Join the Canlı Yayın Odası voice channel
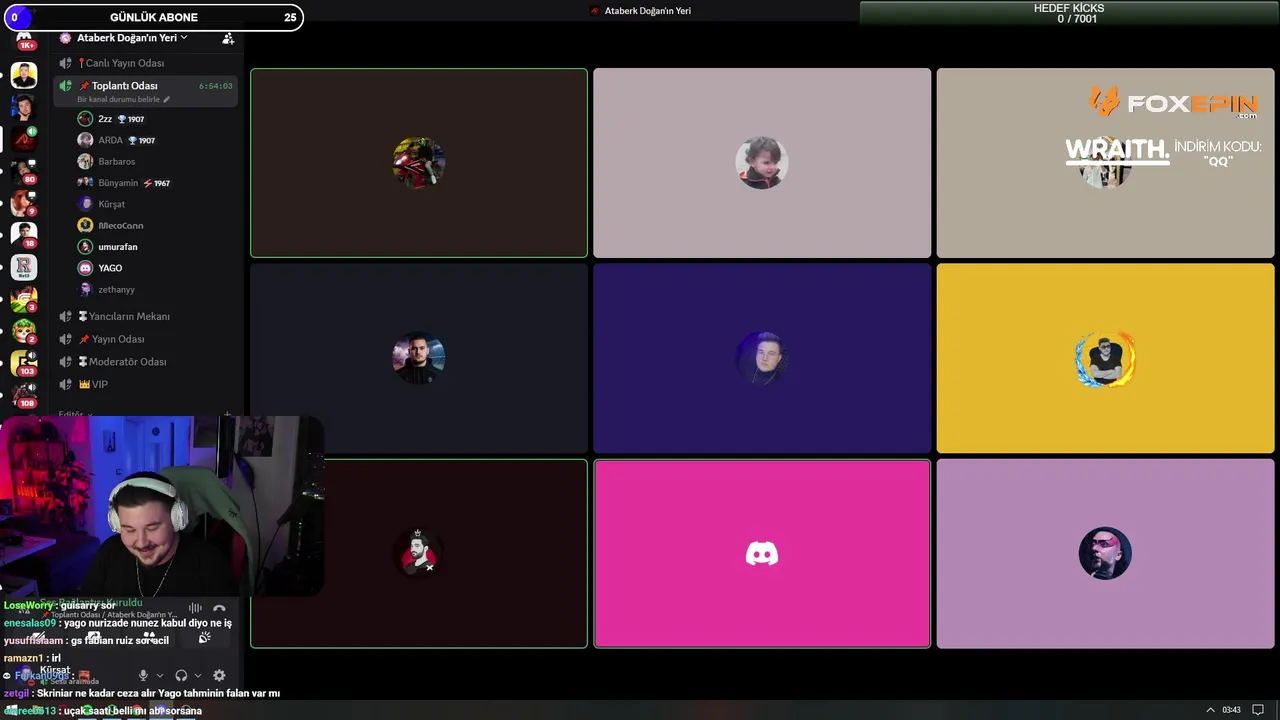This screenshot has height=720, width=1280. [x=146, y=63]
